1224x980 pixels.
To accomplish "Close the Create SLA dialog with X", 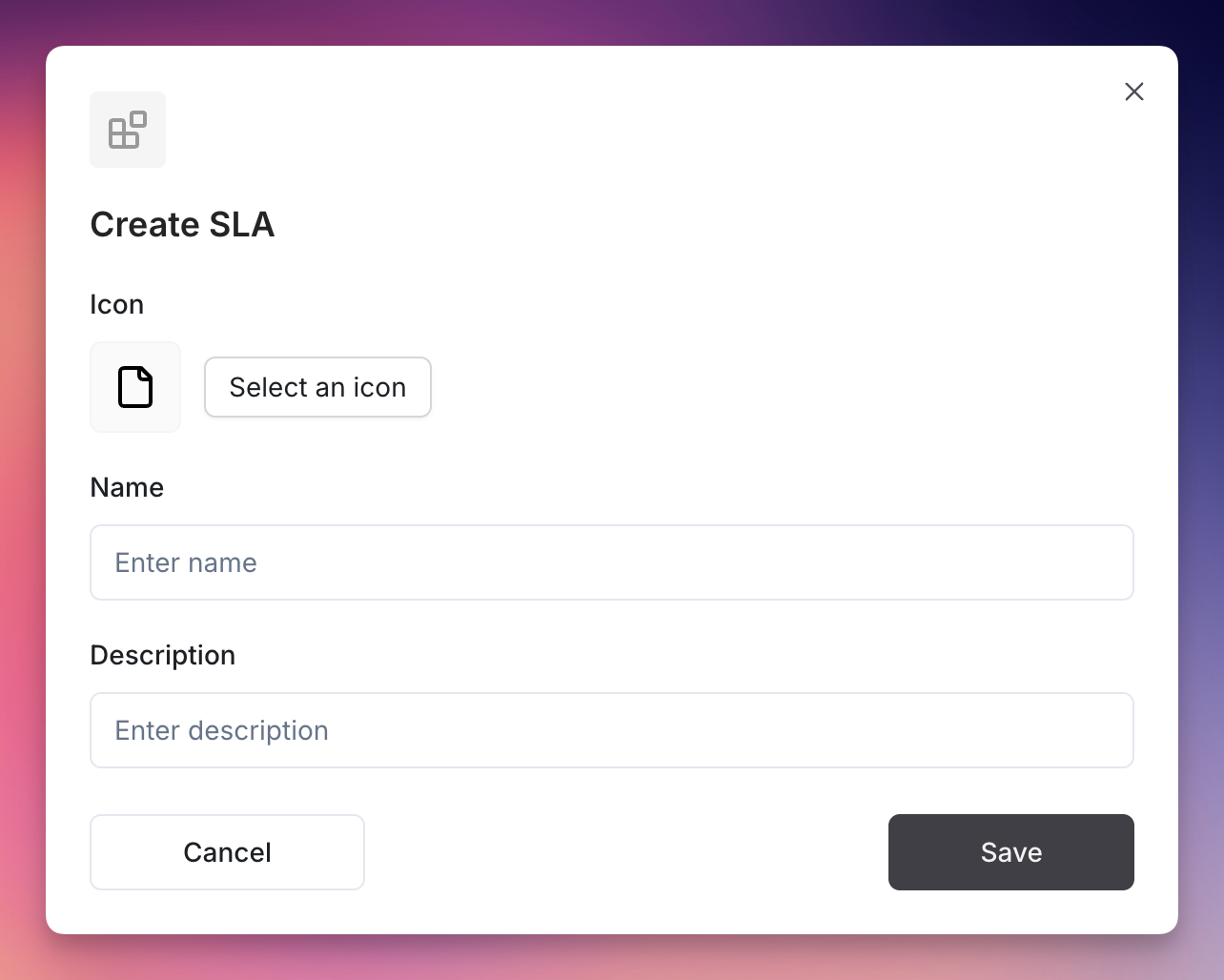I will [x=1134, y=92].
